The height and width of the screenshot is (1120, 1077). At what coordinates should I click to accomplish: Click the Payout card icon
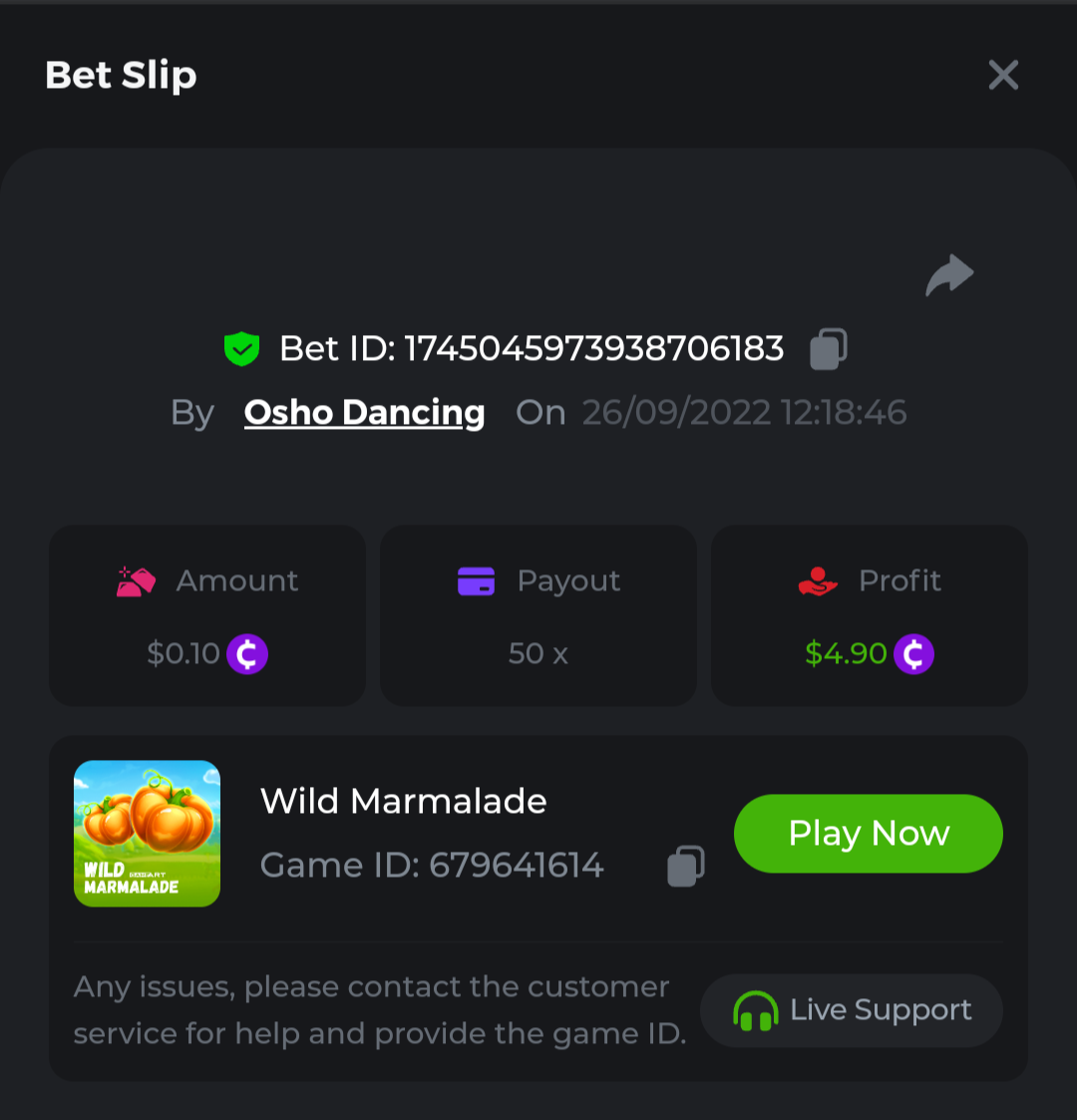[x=476, y=581]
